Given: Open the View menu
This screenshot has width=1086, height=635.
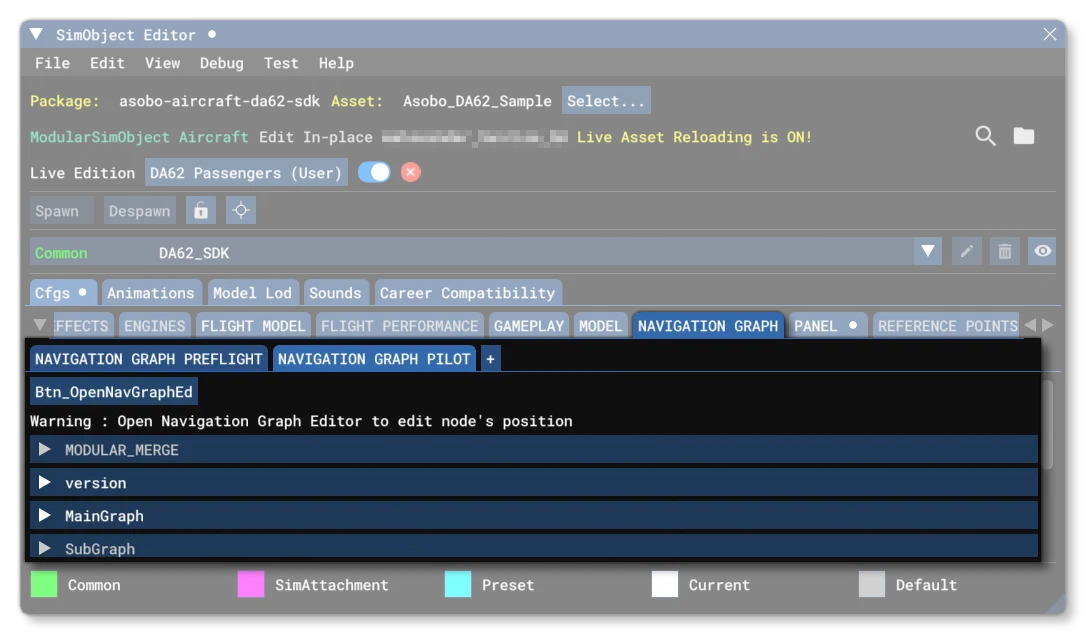Looking at the screenshot, I should tap(163, 63).
